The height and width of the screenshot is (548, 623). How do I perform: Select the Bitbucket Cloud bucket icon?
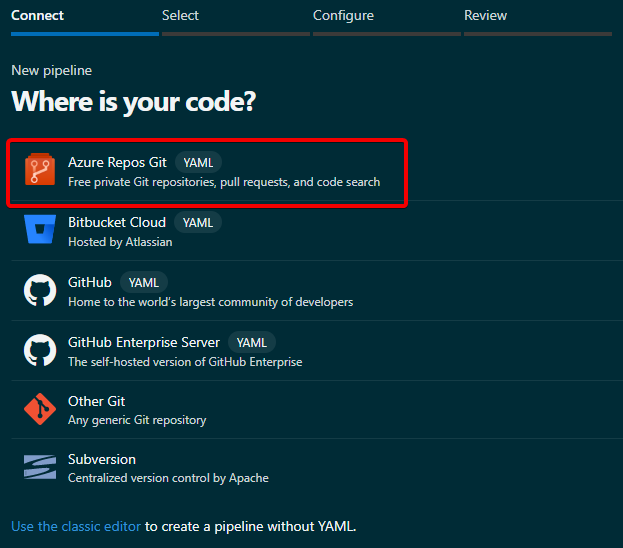pos(40,231)
